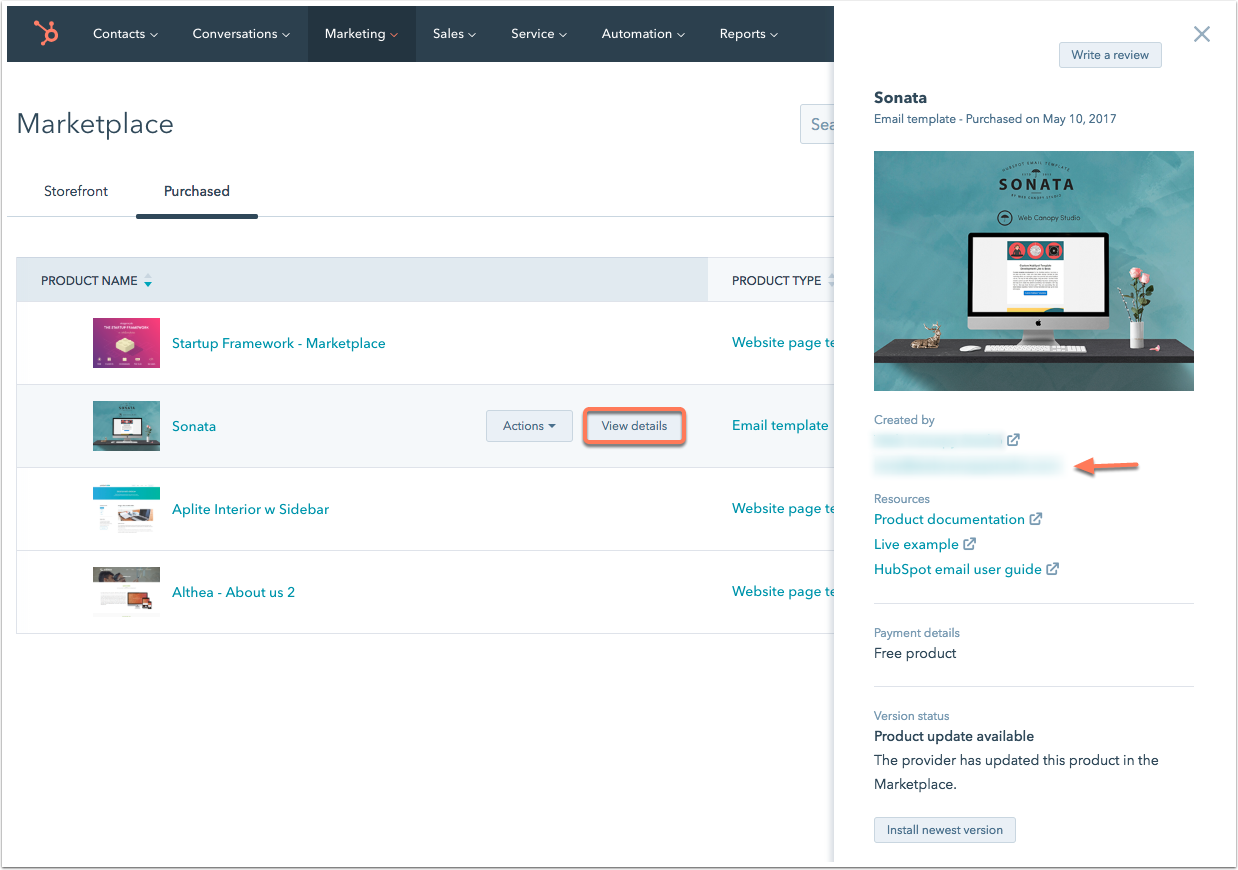This screenshot has height=870, width=1238.
Task: Click the blurred creator email link
Action: pos(967,465)
